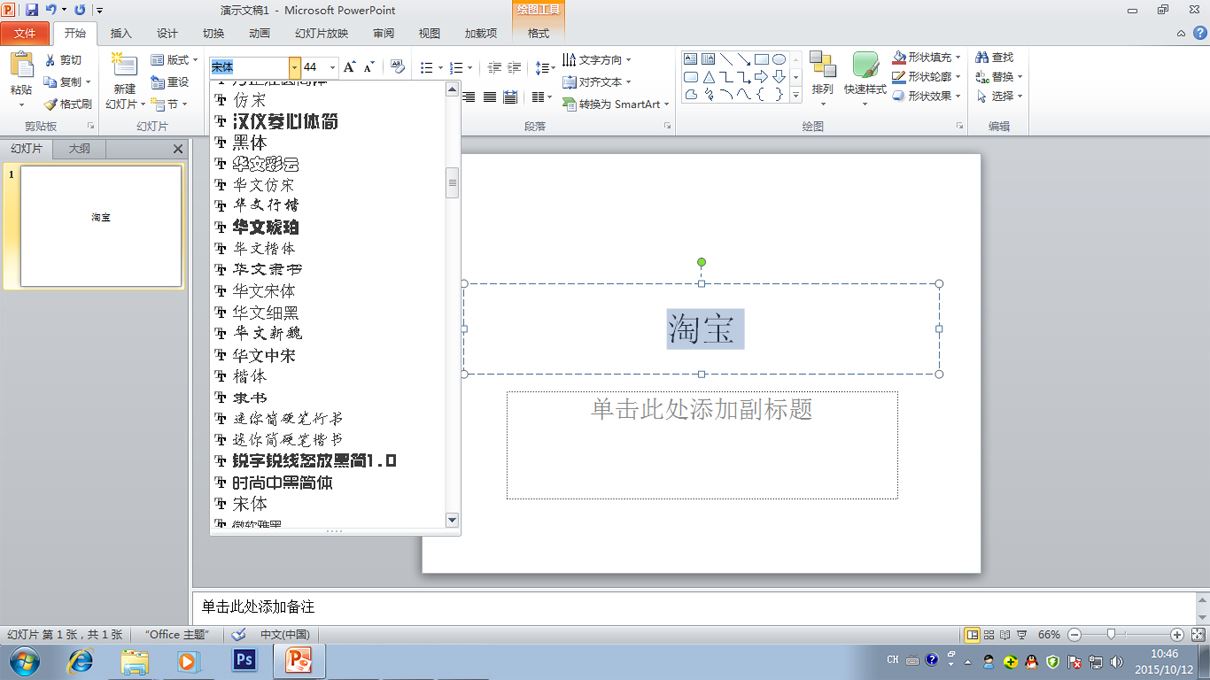The image size is (1210, 680).
Task: Open the Shape Outline (形状轮廓) dropdown
Action: (x=927, y=76)
